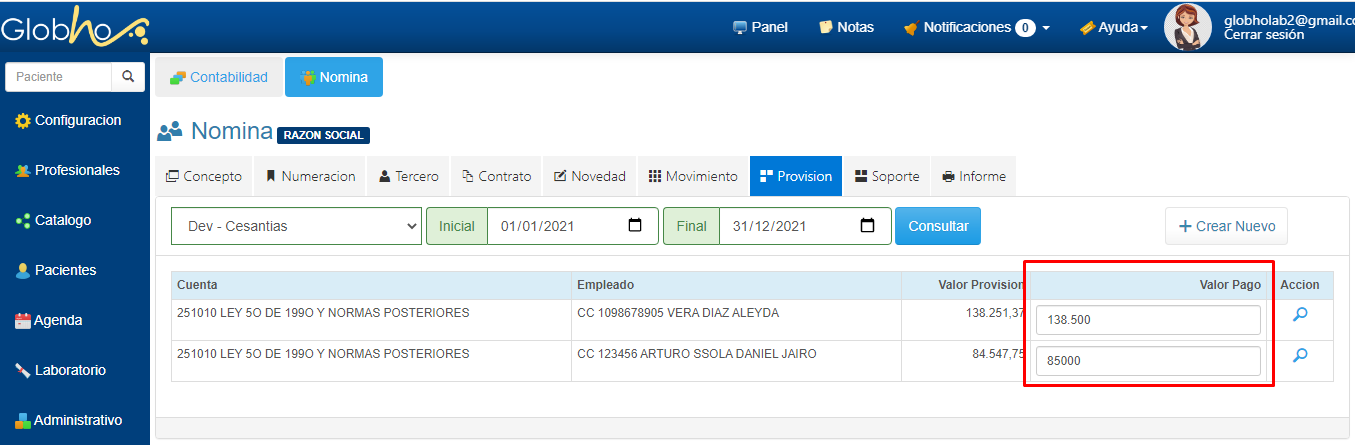The width and height of the screenshot is (1355, 445).
Task: Open Panel from top bar
Action: [760, 27]
